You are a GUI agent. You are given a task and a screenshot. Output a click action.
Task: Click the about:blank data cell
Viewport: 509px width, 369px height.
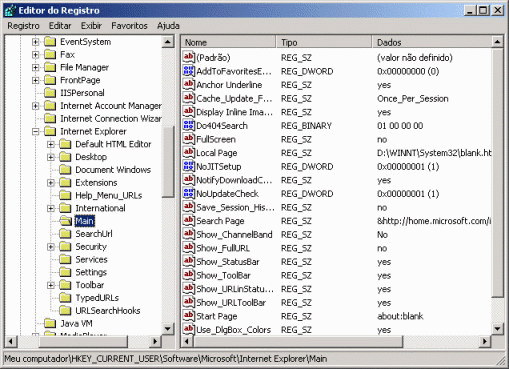[x=400, y=316]
